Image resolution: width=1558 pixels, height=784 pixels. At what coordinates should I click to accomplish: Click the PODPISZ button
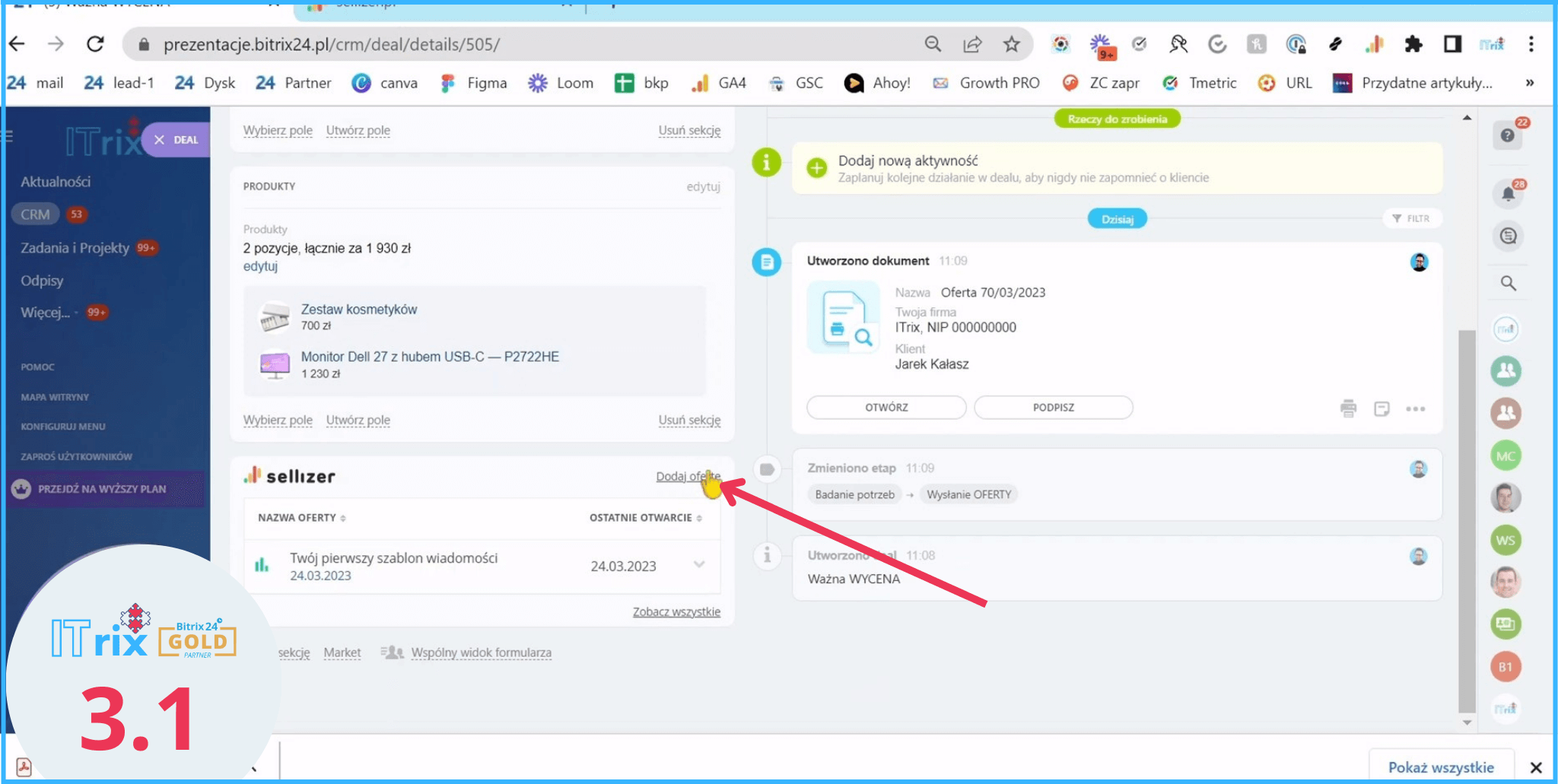pyautogui.click(x=1053, y=408)
